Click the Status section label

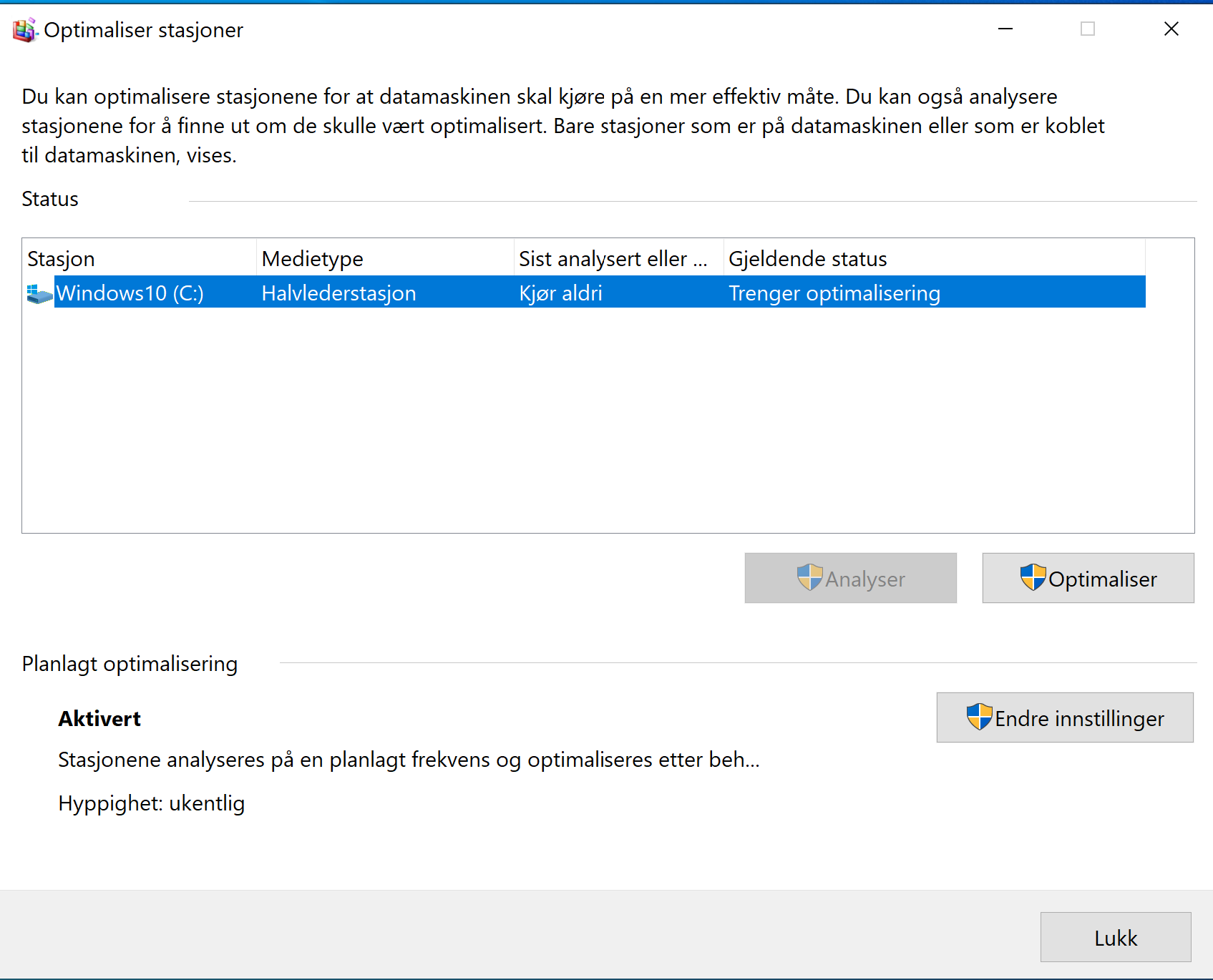click(50, 198)
